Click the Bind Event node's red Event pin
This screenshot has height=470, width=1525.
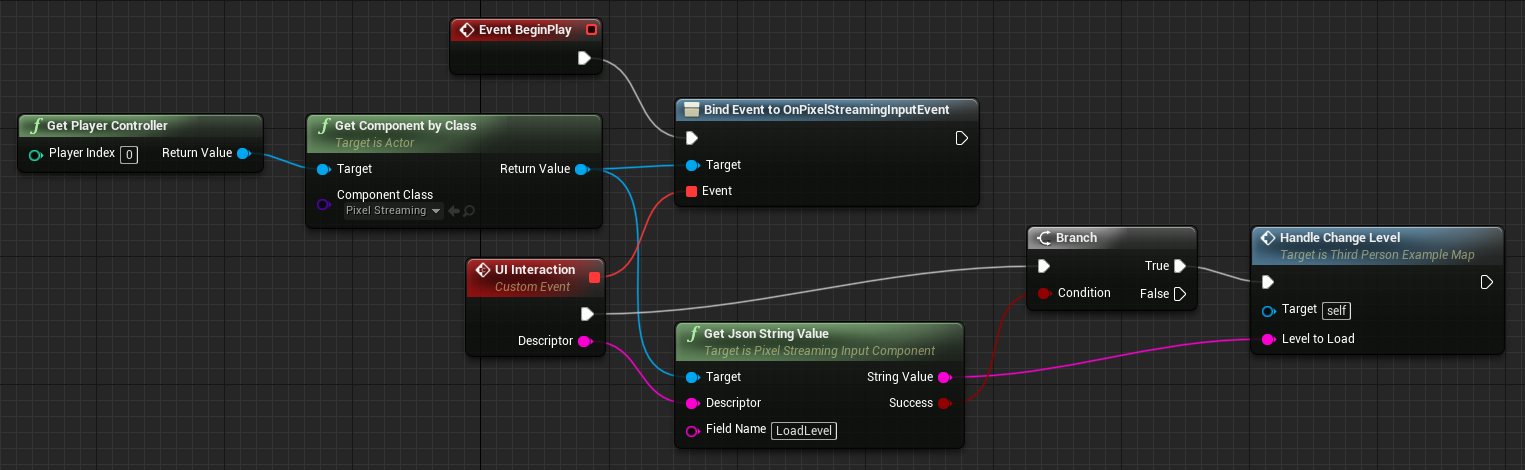692,191
